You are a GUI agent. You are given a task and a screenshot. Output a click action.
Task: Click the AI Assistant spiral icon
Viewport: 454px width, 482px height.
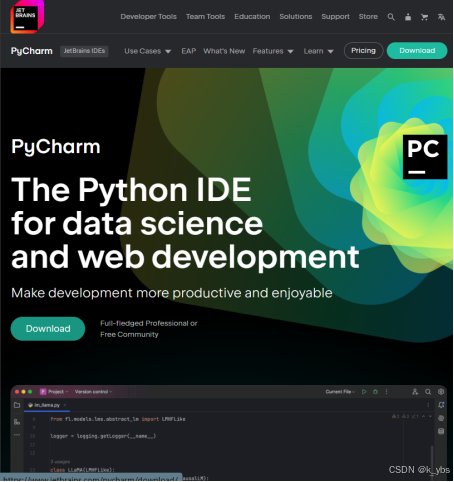click(441, 418)
